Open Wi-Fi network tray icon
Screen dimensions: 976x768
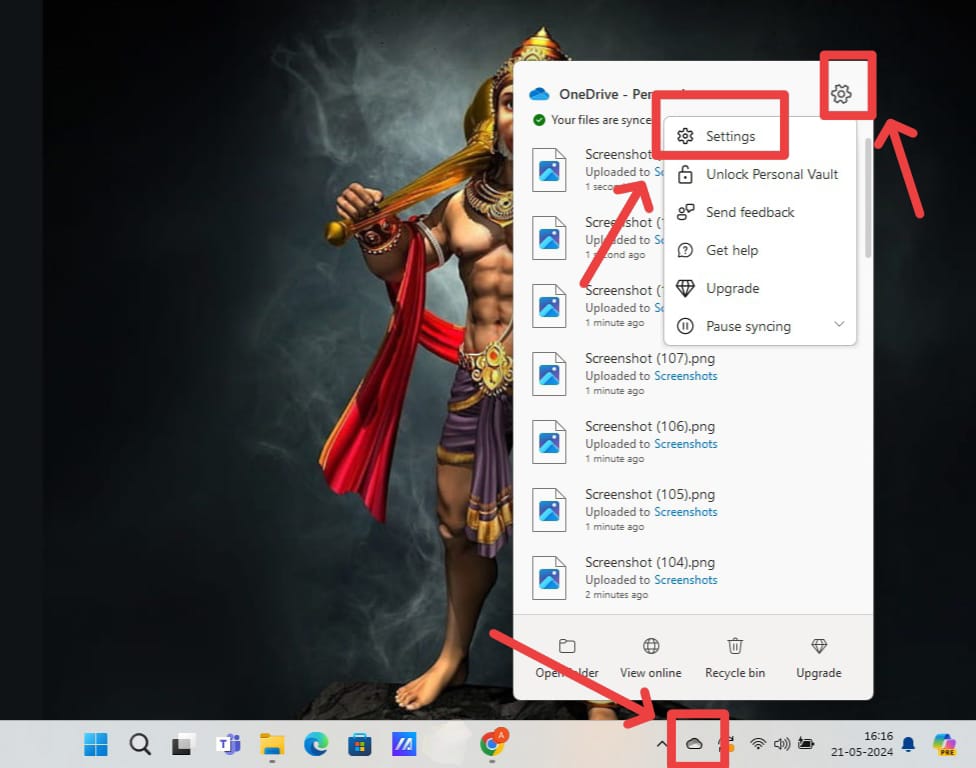tap(758, 744)
